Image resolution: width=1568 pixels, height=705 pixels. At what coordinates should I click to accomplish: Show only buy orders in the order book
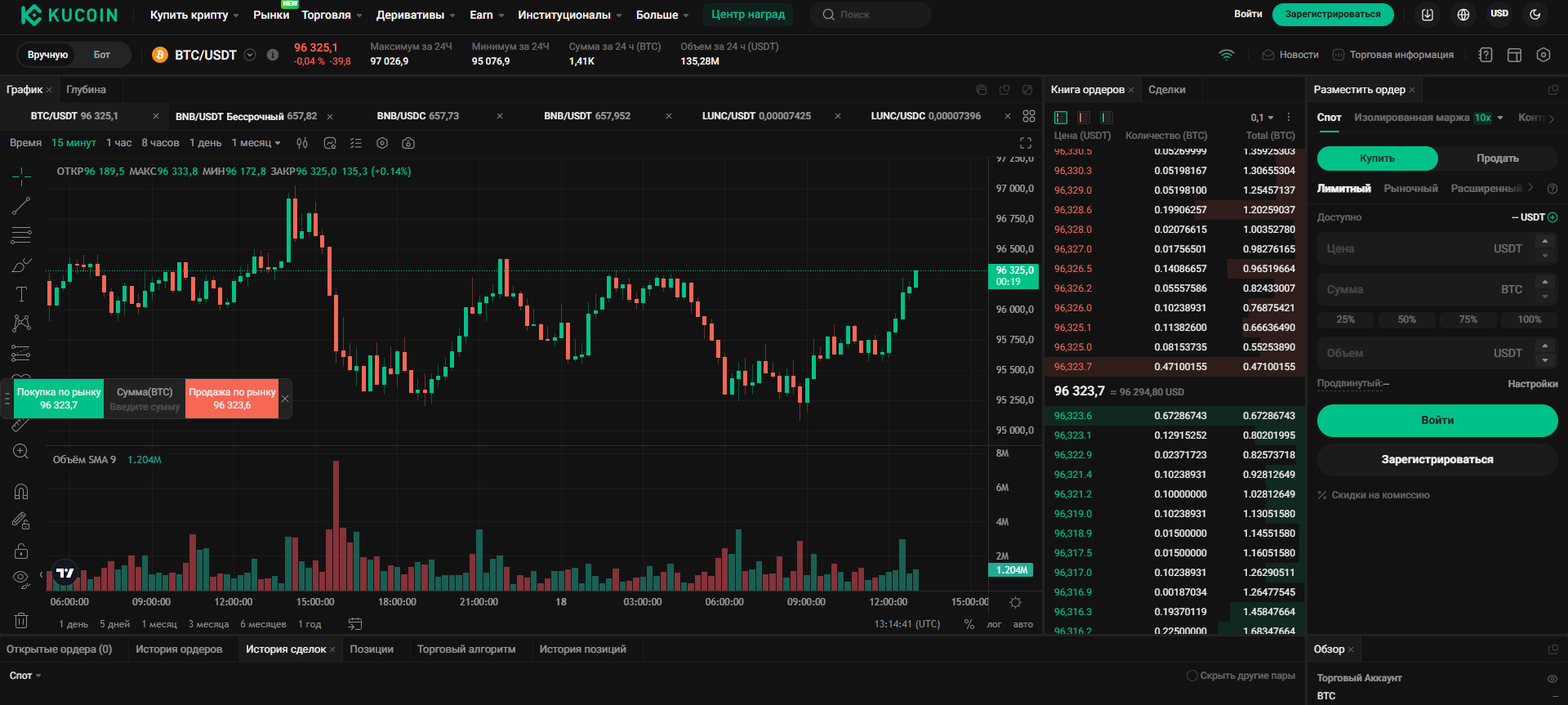click(x=1107, y=118)
